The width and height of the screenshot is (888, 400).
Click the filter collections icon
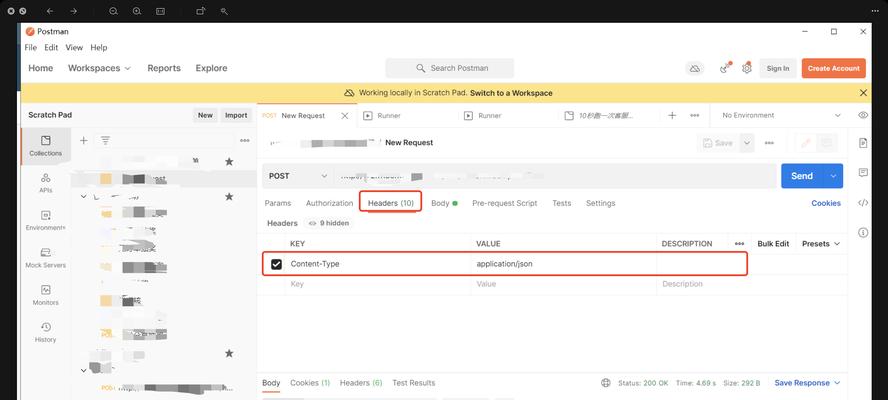[105, 141]
